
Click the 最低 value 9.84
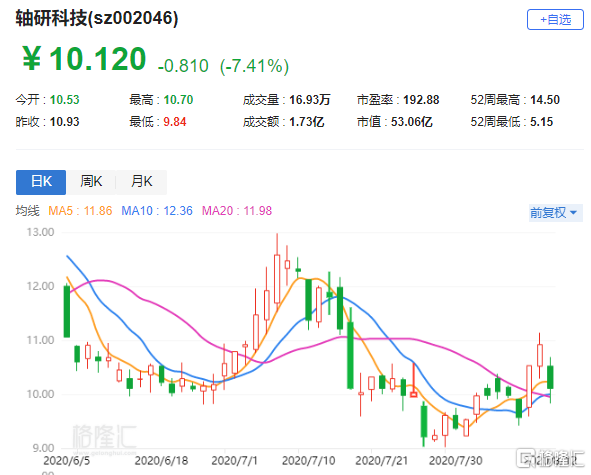pos(175,122)
